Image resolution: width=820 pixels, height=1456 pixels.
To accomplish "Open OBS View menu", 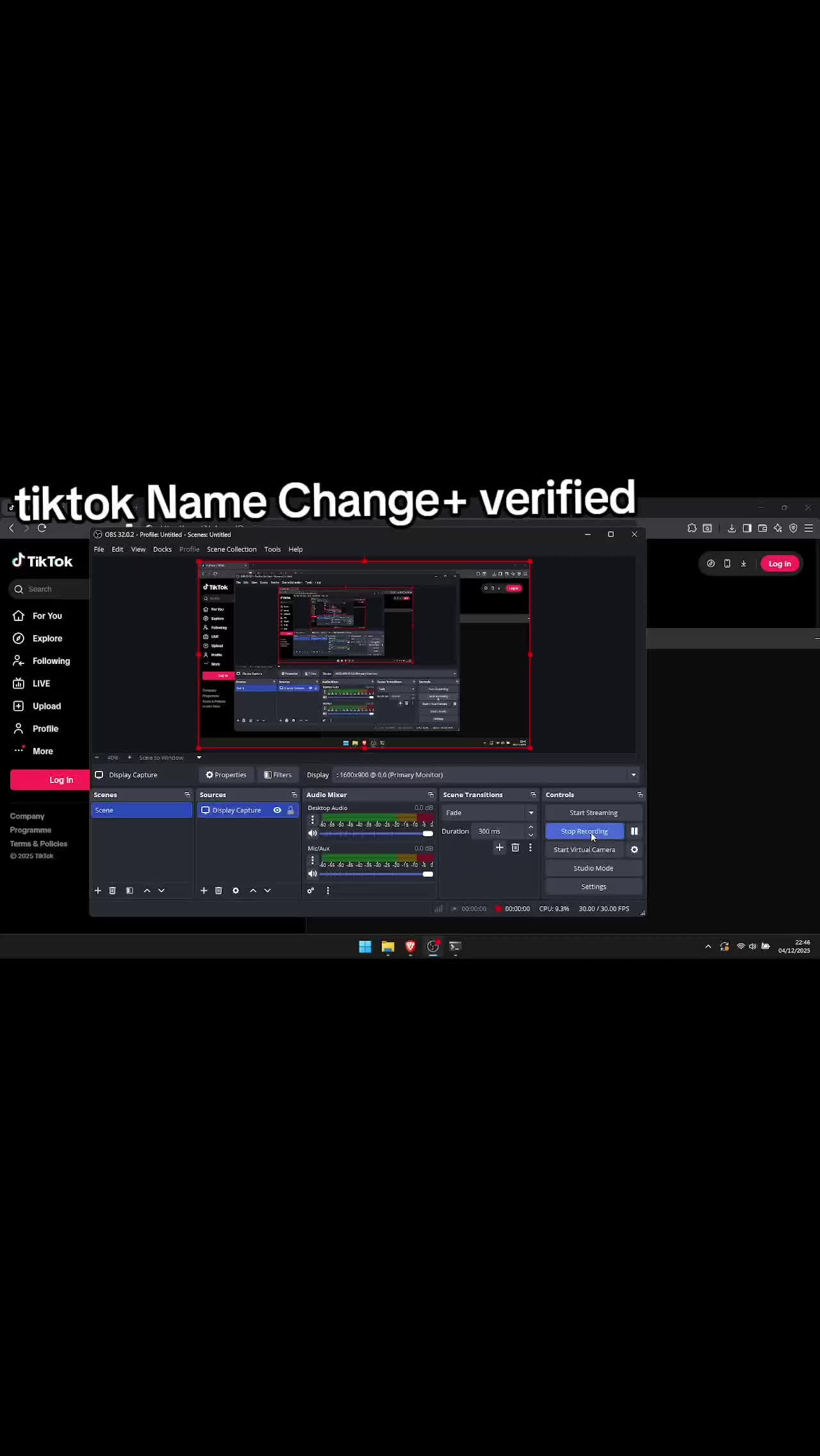I will (x=138, y=549).
